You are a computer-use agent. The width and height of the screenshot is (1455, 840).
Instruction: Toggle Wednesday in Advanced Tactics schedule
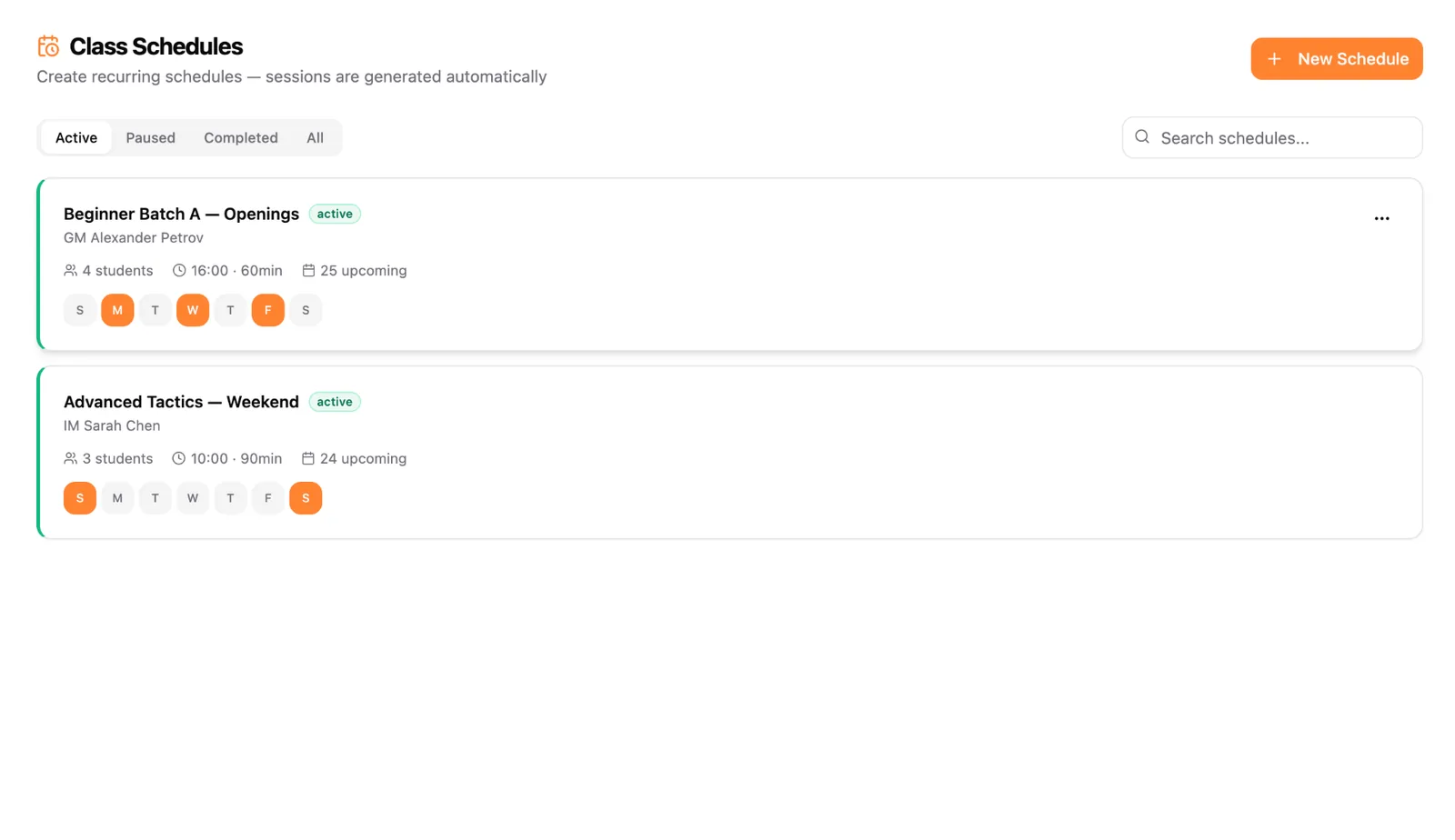click(193, 498)
